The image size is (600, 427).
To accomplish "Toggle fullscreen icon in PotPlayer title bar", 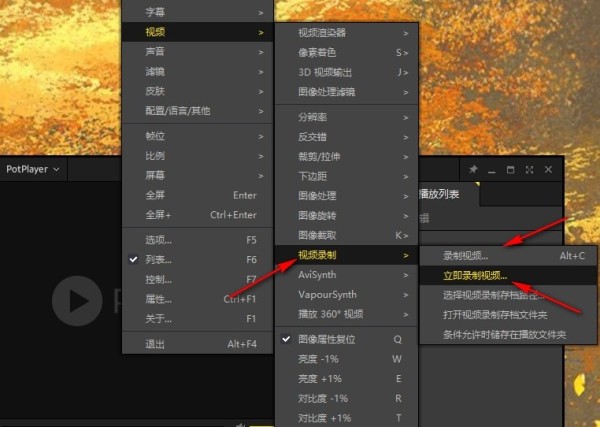I will click(x=529, y=169).
